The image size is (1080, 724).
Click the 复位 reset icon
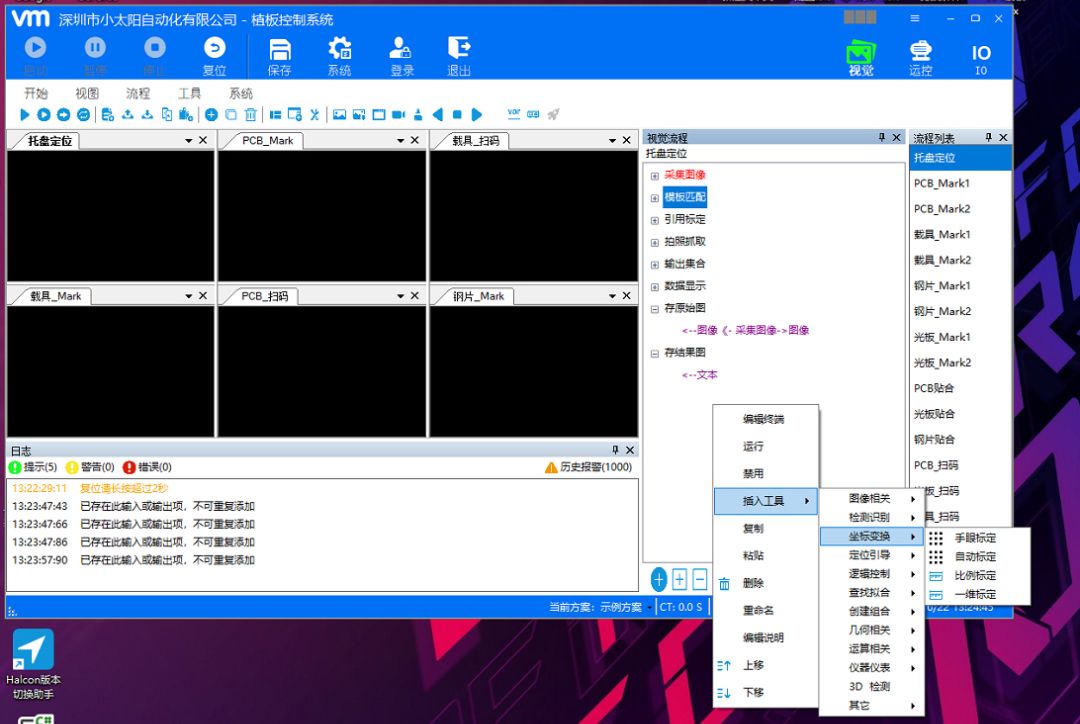click(214, 48)
